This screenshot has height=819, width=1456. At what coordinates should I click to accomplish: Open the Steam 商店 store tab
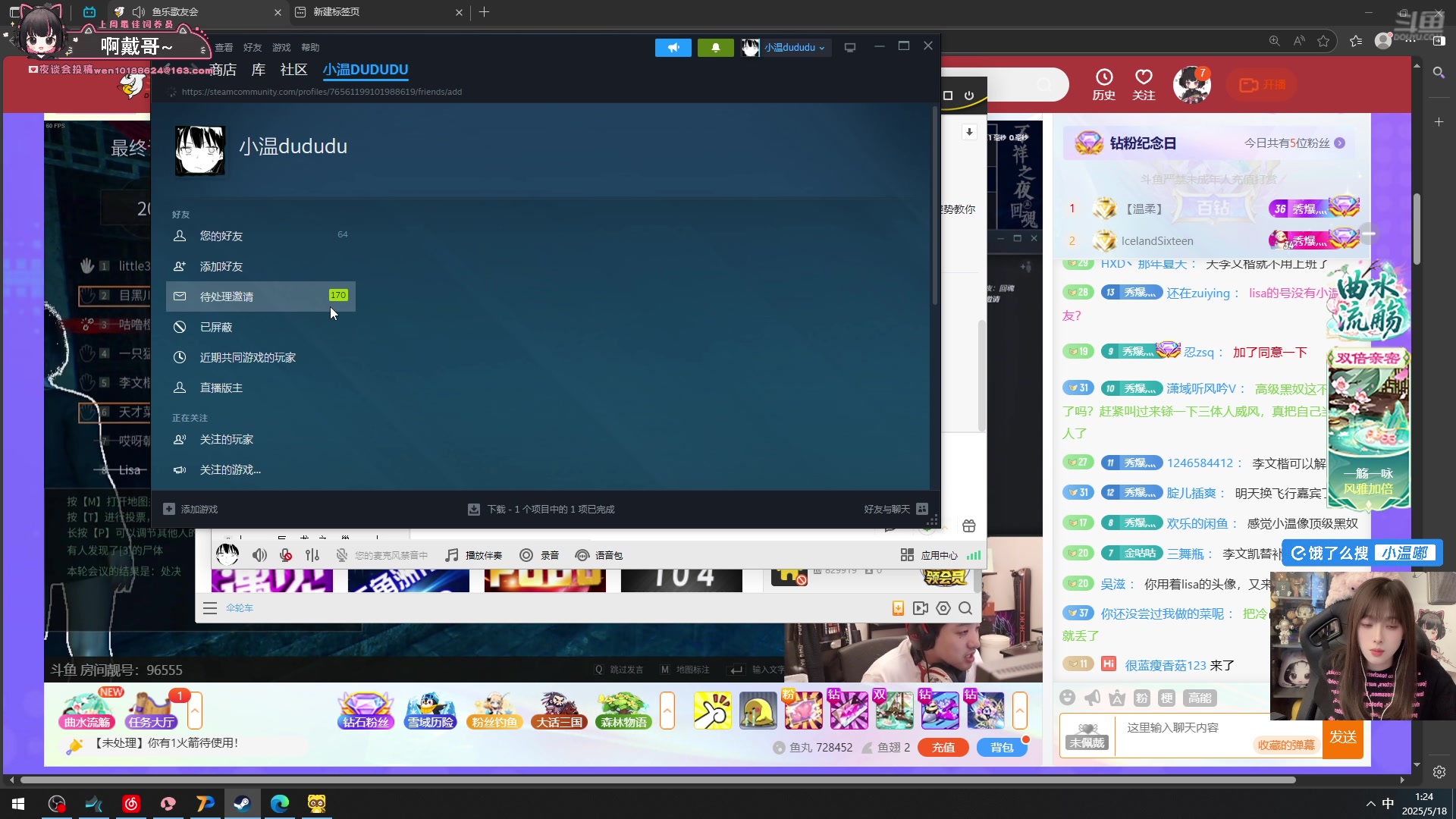tap(224, 70)
